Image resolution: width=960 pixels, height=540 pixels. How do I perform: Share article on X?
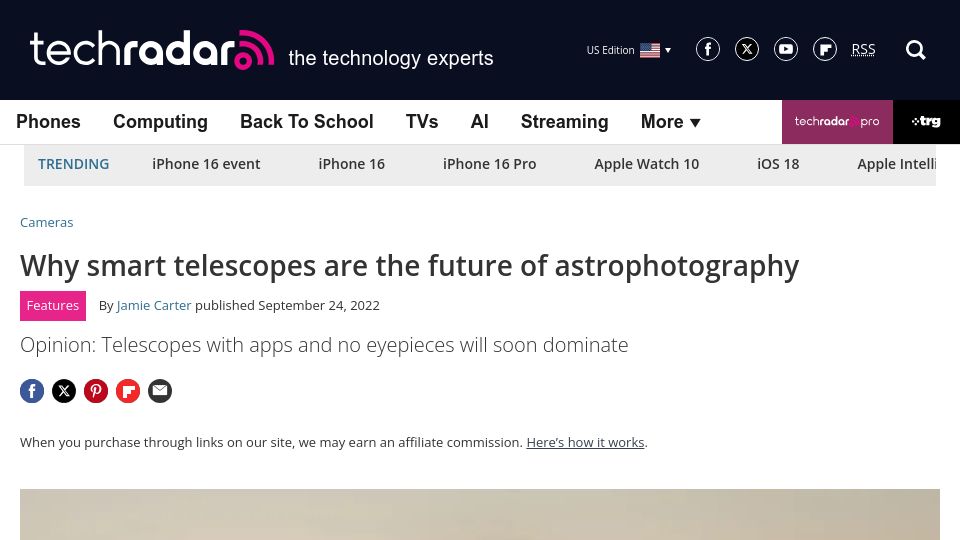click(64, 391)
